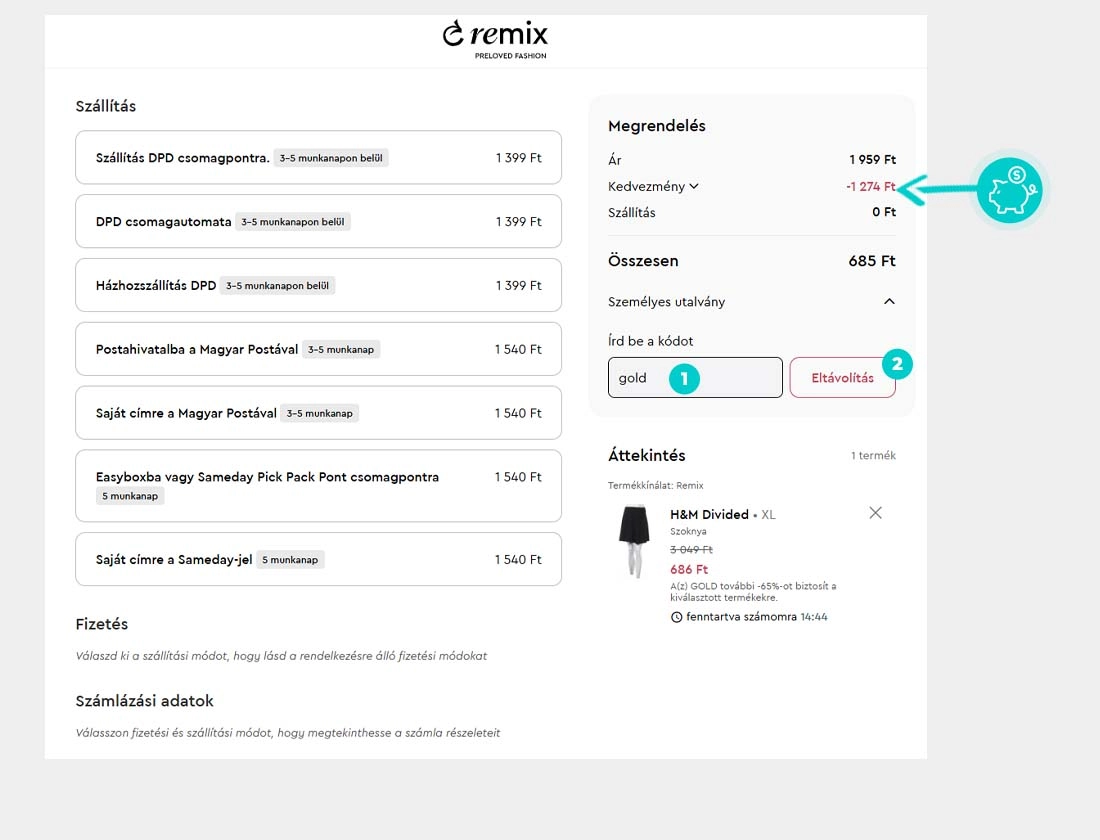Pick Easybox vagy Sameday Pick Pack Pont option
The width and height of the screenshot is (1100, 840).
[318, 486]
